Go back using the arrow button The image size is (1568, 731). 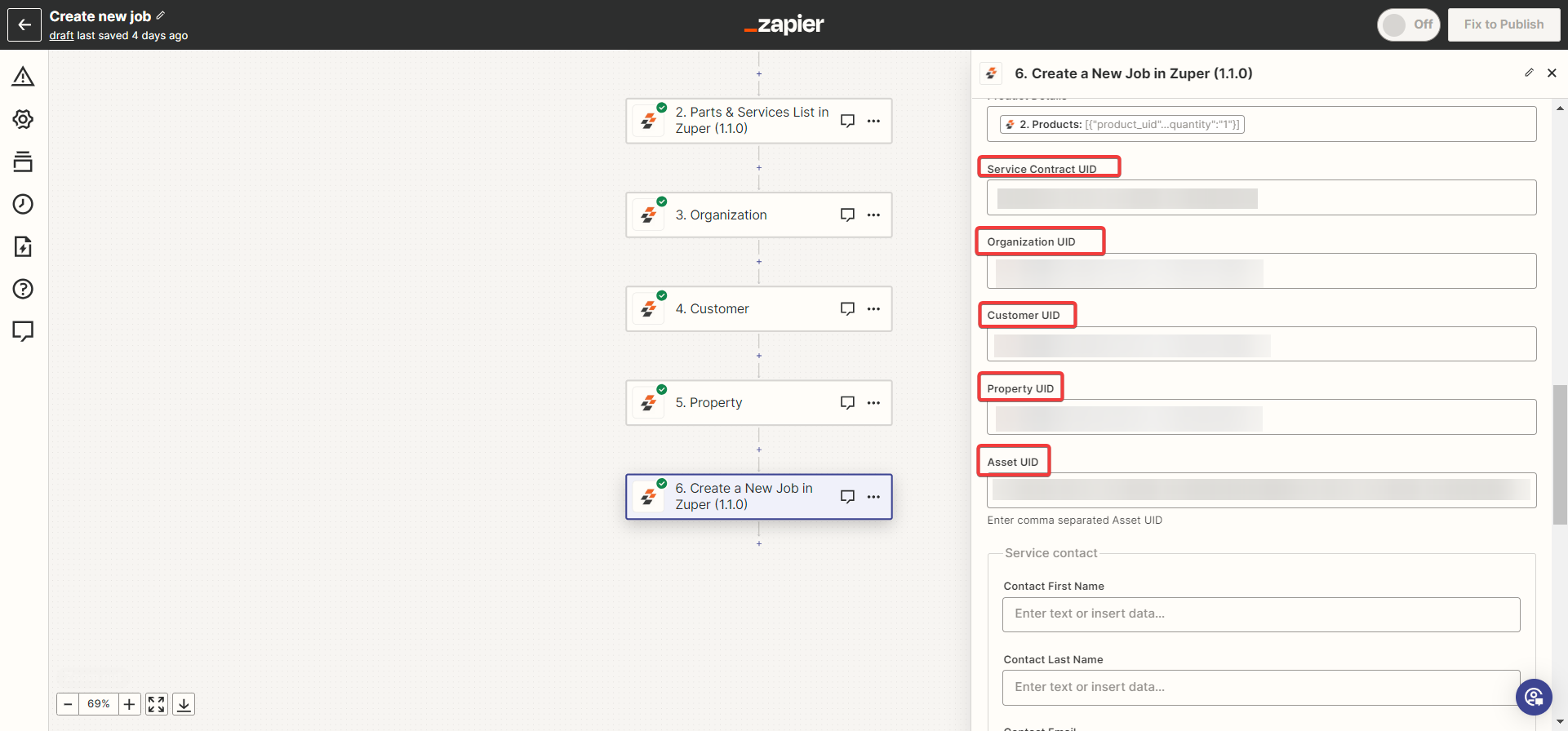click(24, 24)
